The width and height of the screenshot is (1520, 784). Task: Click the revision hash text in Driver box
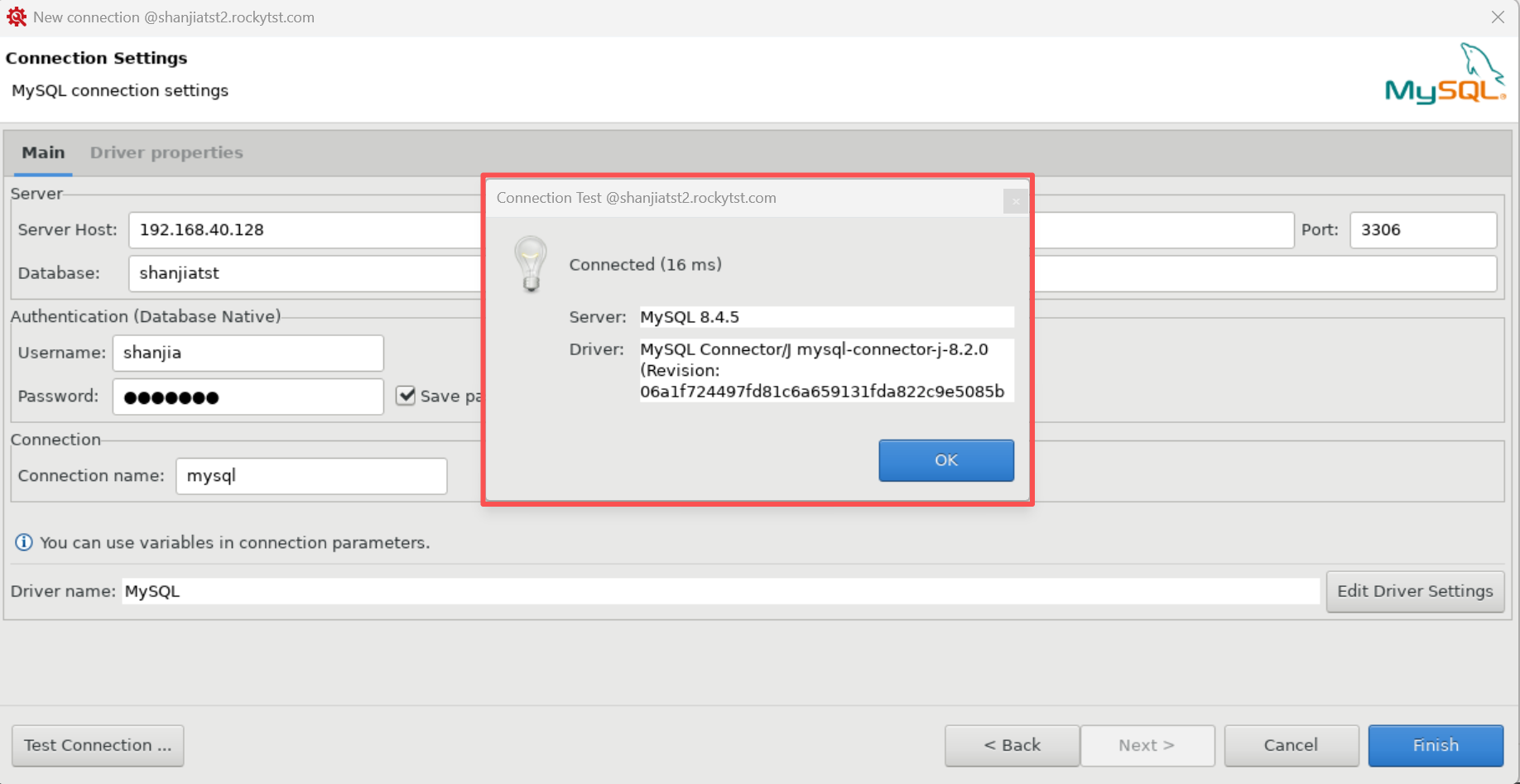(x=822, y=392)
